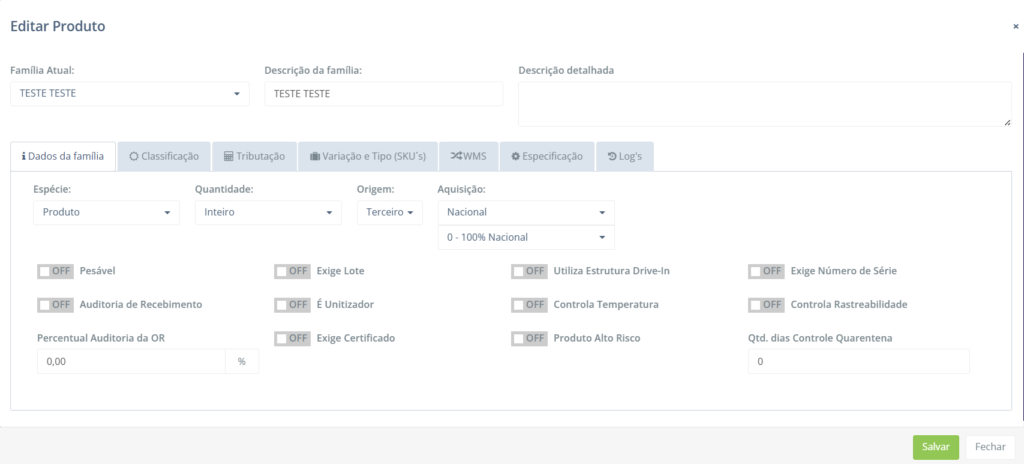The image size is (1024, 464).
Task: Click the Descrição detalhada text area
Action: (764, 104)
